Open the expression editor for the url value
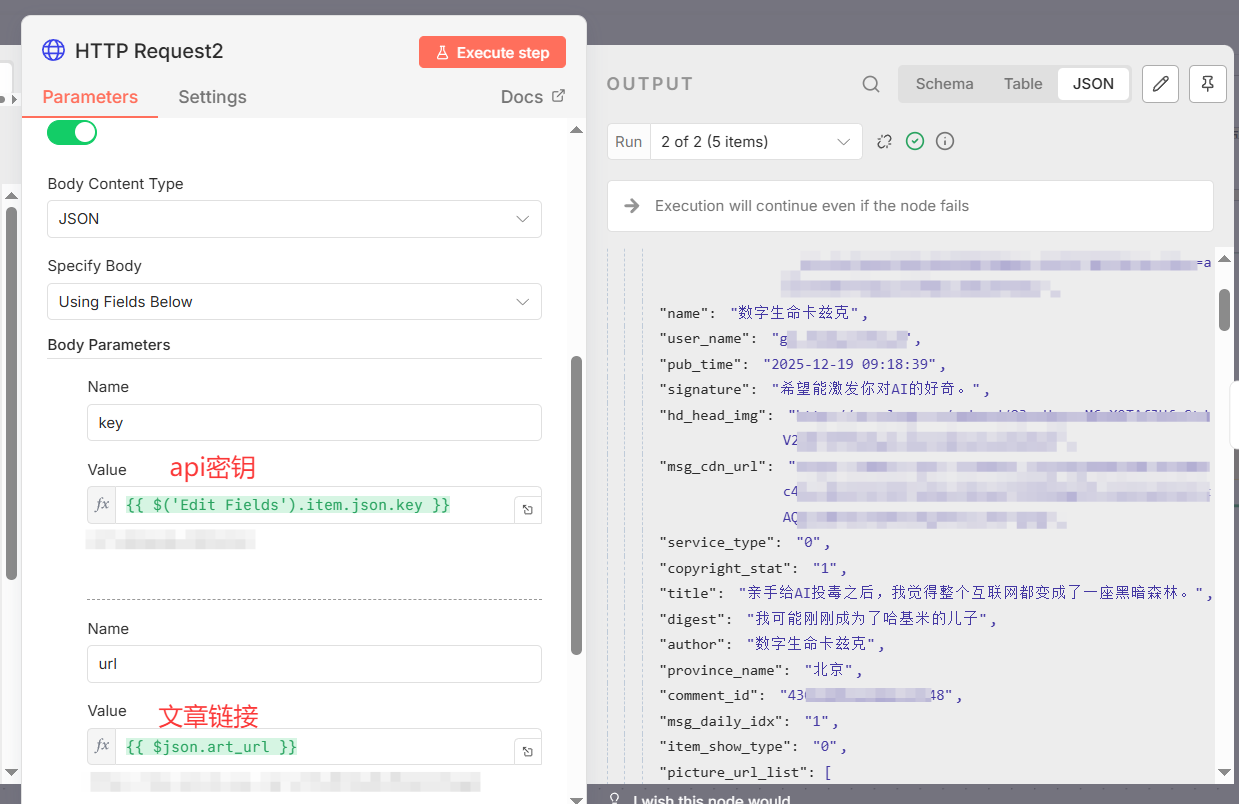 click(x=527, y=750)
